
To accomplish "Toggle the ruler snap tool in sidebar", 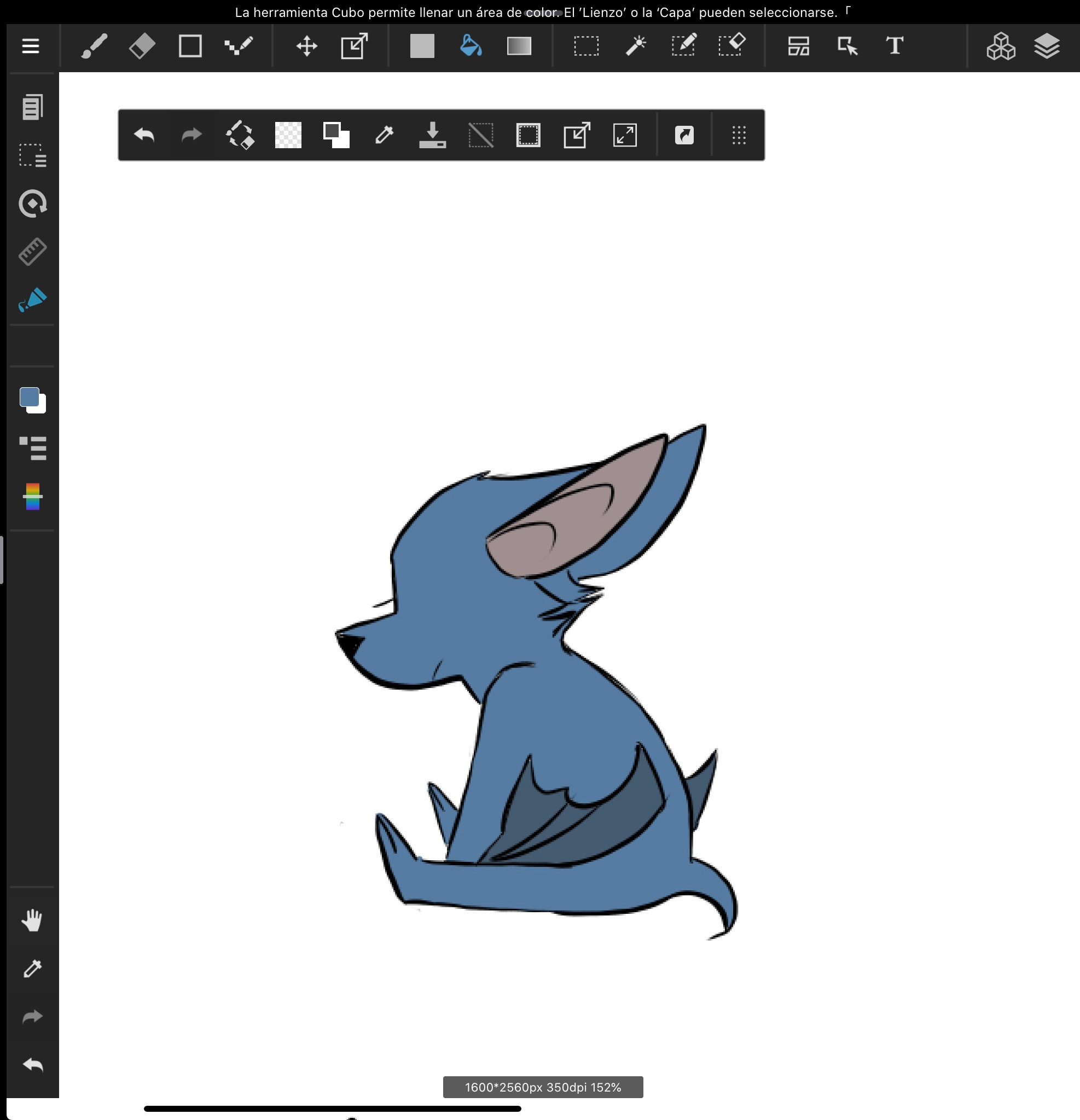I will pos(33,252).
